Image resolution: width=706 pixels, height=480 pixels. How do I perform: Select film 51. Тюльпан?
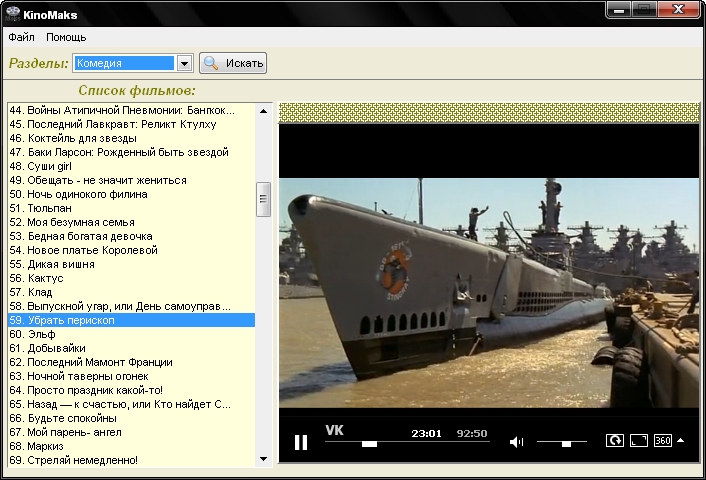(131, 208)
